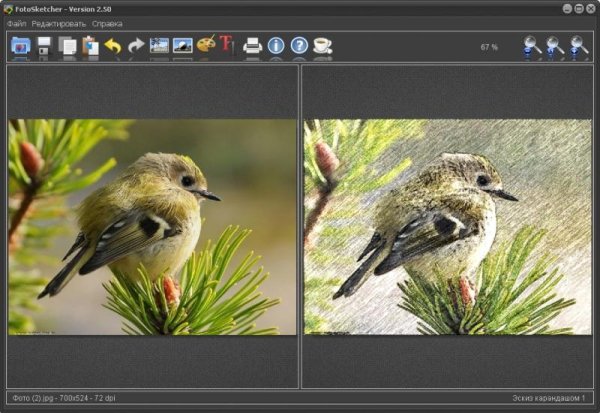This screenshot has width=600, height=413.
Task: Click the rightmost magnifying glass zoom icon
Action: (579, 46)
